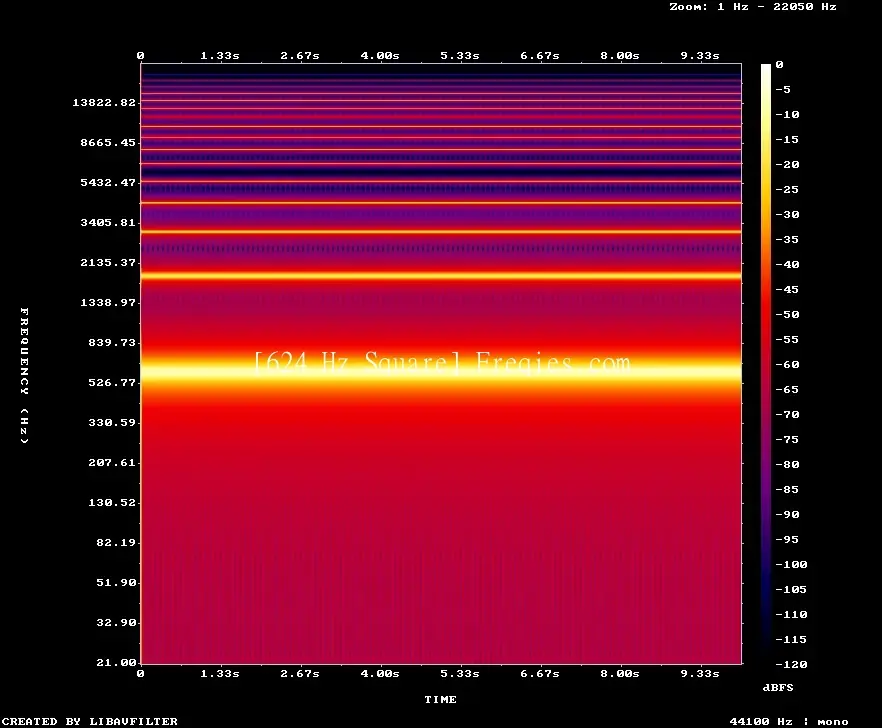882x728 pixels.
Task: Select the 13822.82 frequency axis label
Action: [104, 102]
